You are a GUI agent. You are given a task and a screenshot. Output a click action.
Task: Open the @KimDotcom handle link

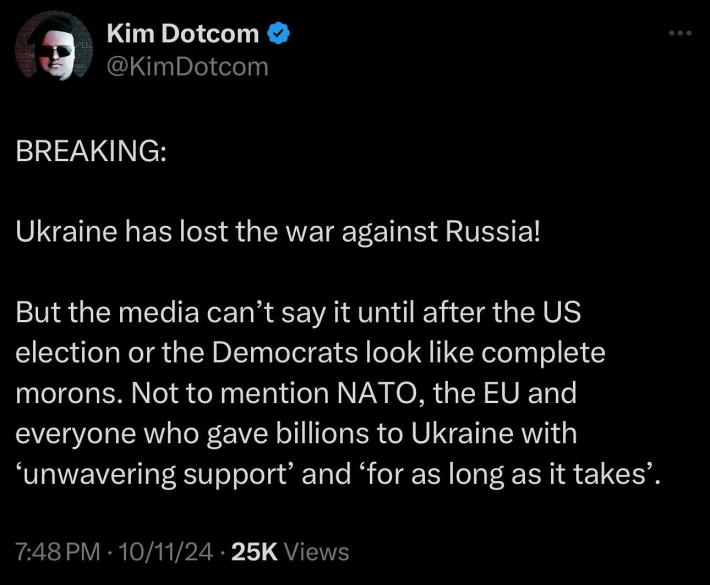pyautogui.click(x=187, y=67)
